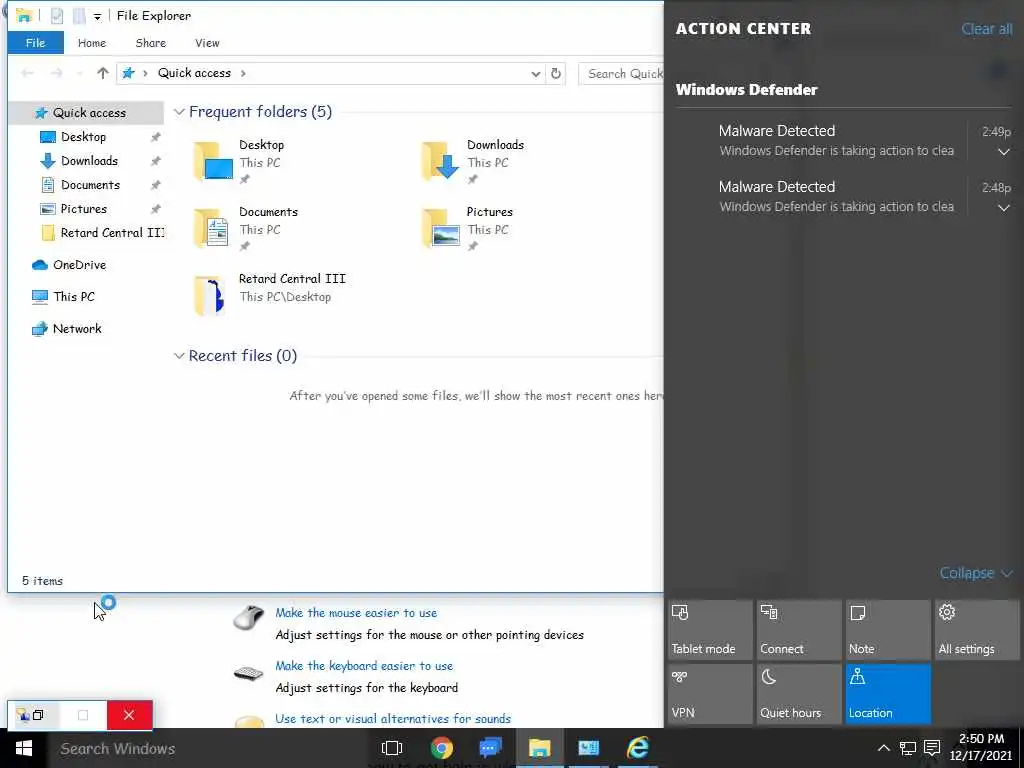Click the File Explorer taskbar icon
The image size is (1024, 768).
[x=539, y=748]
